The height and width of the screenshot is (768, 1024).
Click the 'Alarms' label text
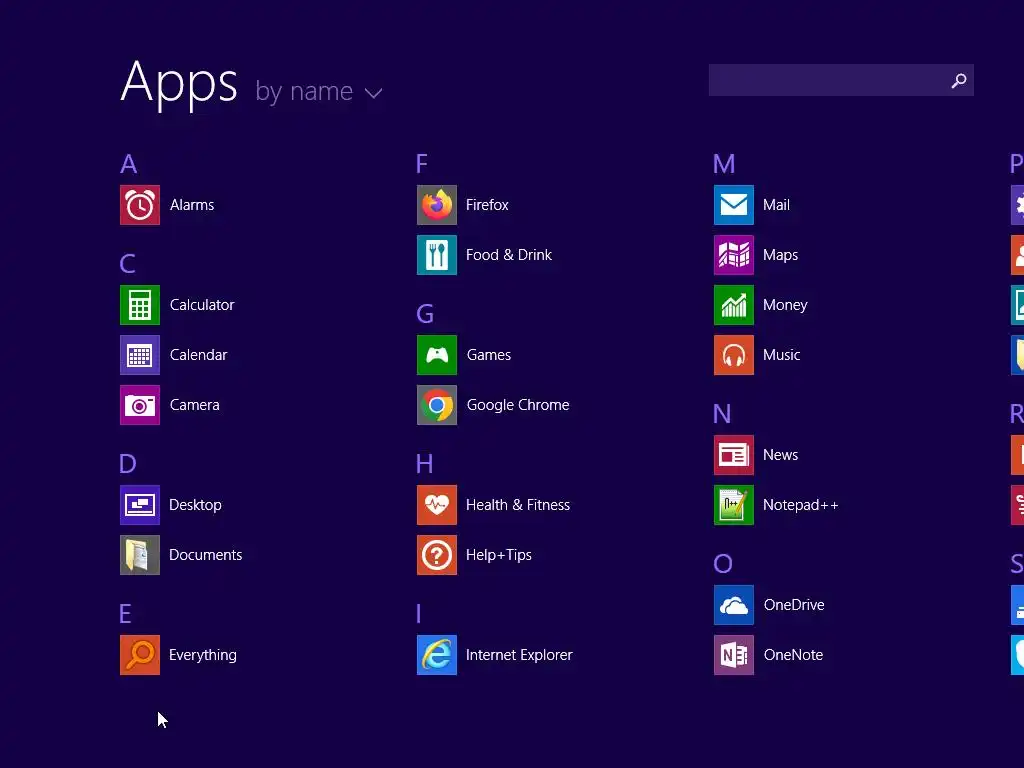pyautogui.click(x=192, y=205)
